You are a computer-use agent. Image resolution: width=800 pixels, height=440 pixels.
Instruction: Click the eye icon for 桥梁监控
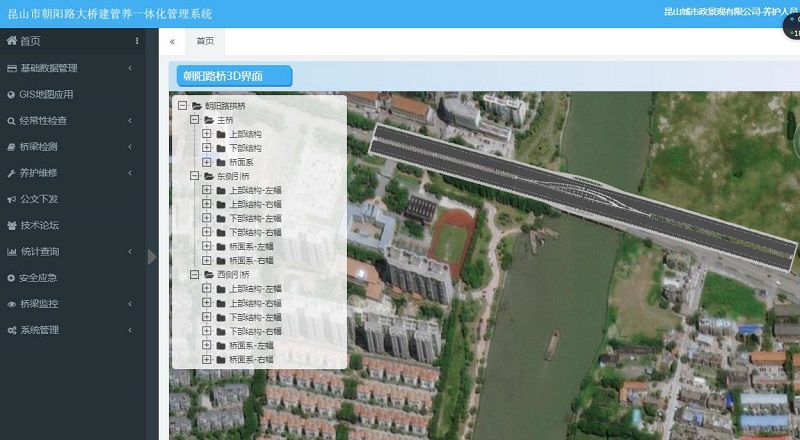[x=11, y=304]
